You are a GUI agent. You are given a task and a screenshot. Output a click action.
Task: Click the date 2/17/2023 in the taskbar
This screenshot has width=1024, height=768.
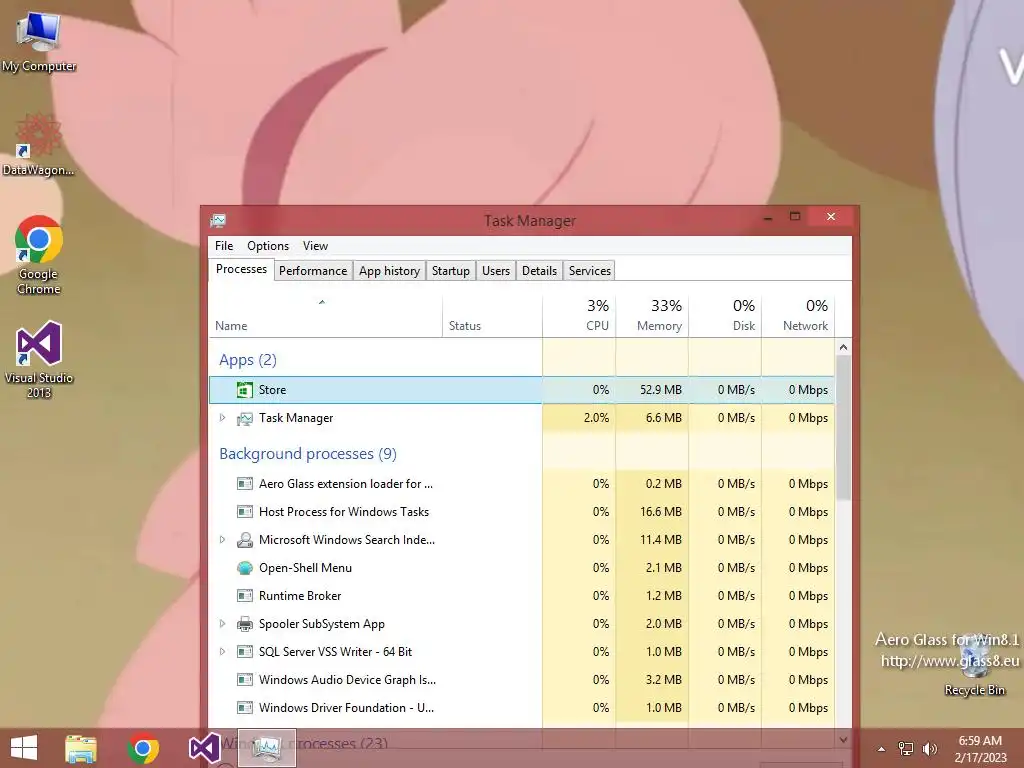tap(980, 758)
